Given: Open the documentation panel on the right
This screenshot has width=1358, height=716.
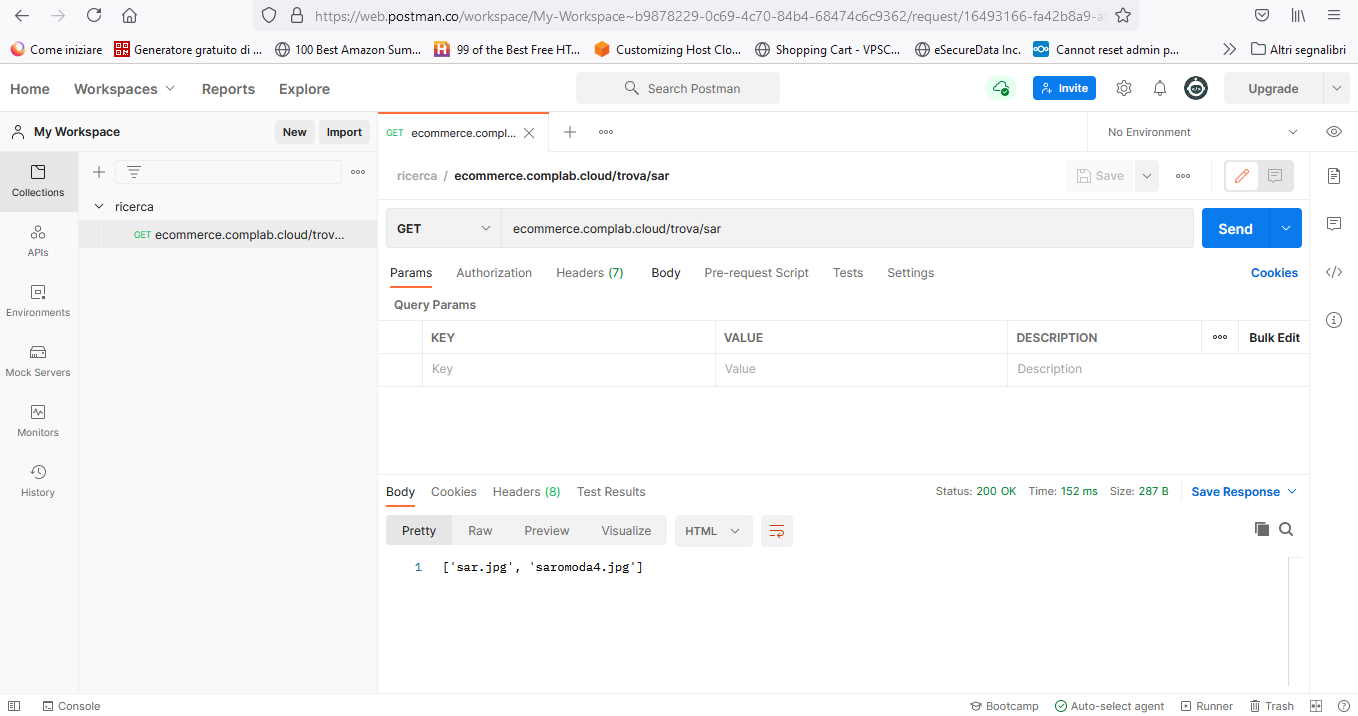Looking at the screenshot, I should (1333, 176).
